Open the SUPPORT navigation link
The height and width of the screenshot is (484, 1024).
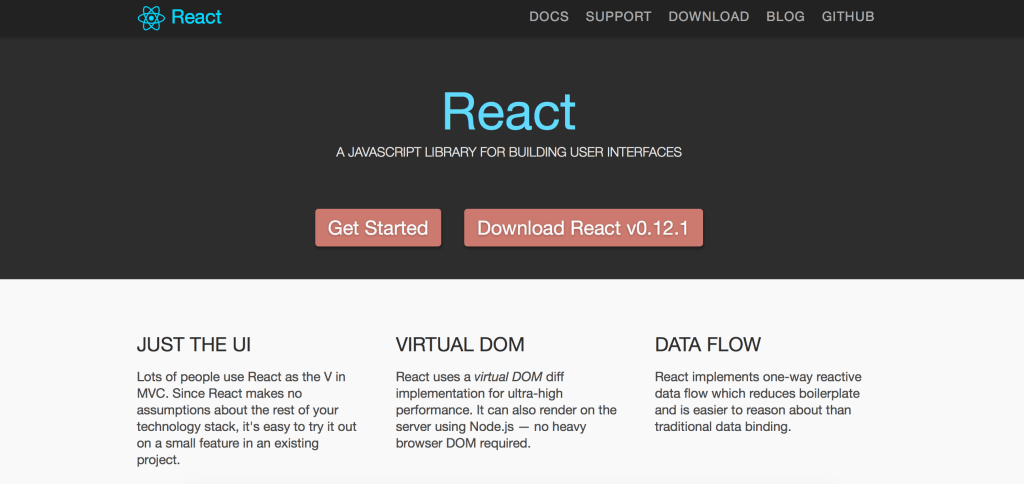point(618,17)
